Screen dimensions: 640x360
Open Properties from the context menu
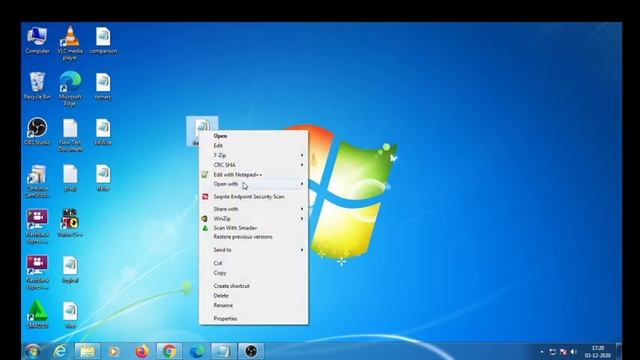click(x=253, y=319)
